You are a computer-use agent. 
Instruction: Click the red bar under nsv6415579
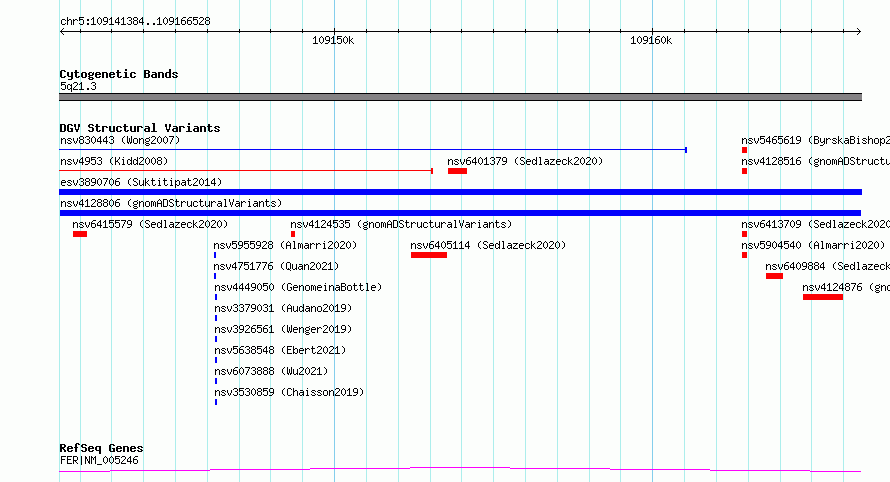(80, 234)
